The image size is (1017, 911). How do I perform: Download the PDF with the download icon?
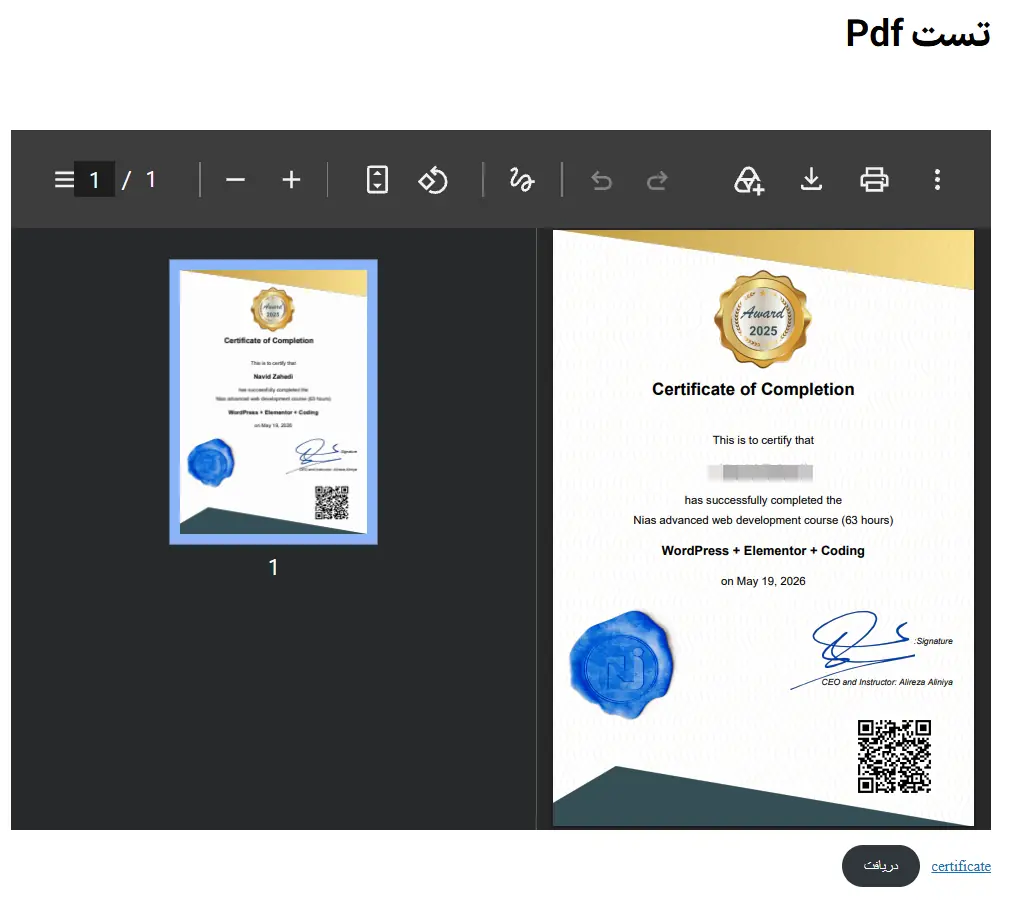[811, 180]
